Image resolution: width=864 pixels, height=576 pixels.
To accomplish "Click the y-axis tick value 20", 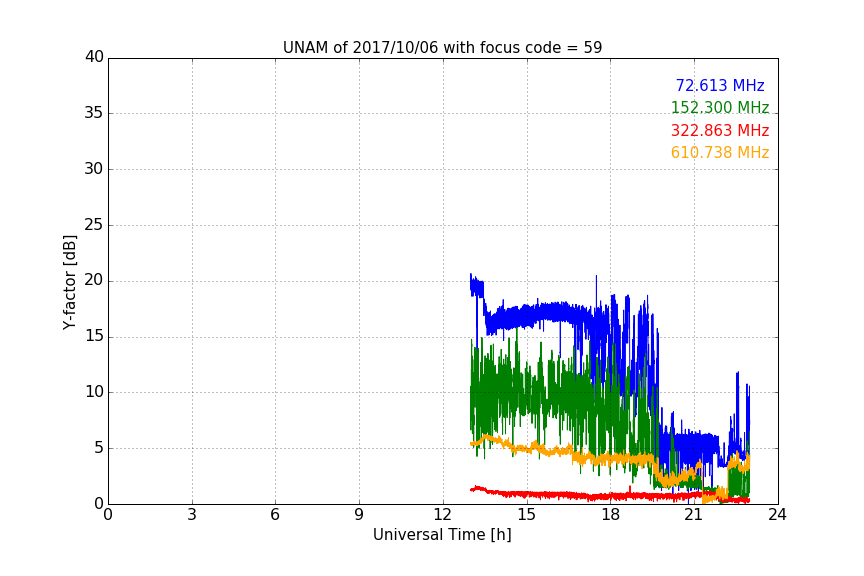I will [x=94, y=281].
